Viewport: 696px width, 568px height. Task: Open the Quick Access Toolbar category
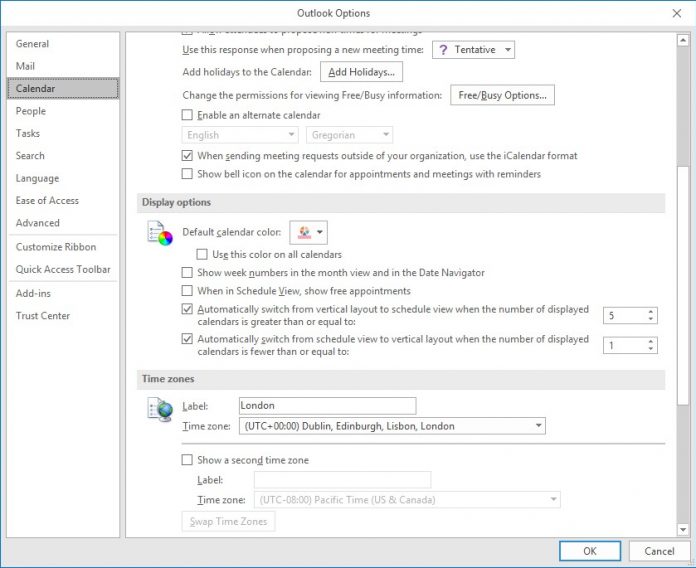click(63, 269)
